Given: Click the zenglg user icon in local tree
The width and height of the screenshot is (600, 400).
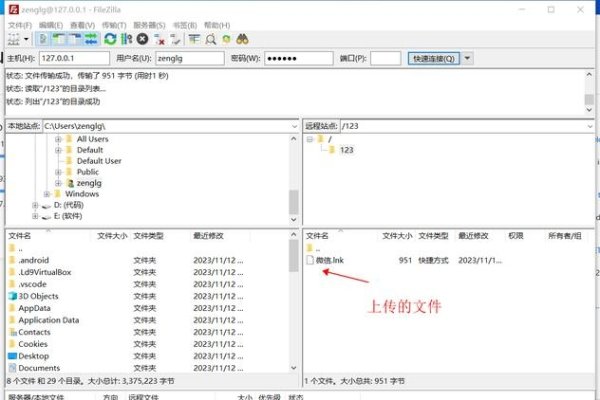Looking at the screenshot, I should pos(70,183).
